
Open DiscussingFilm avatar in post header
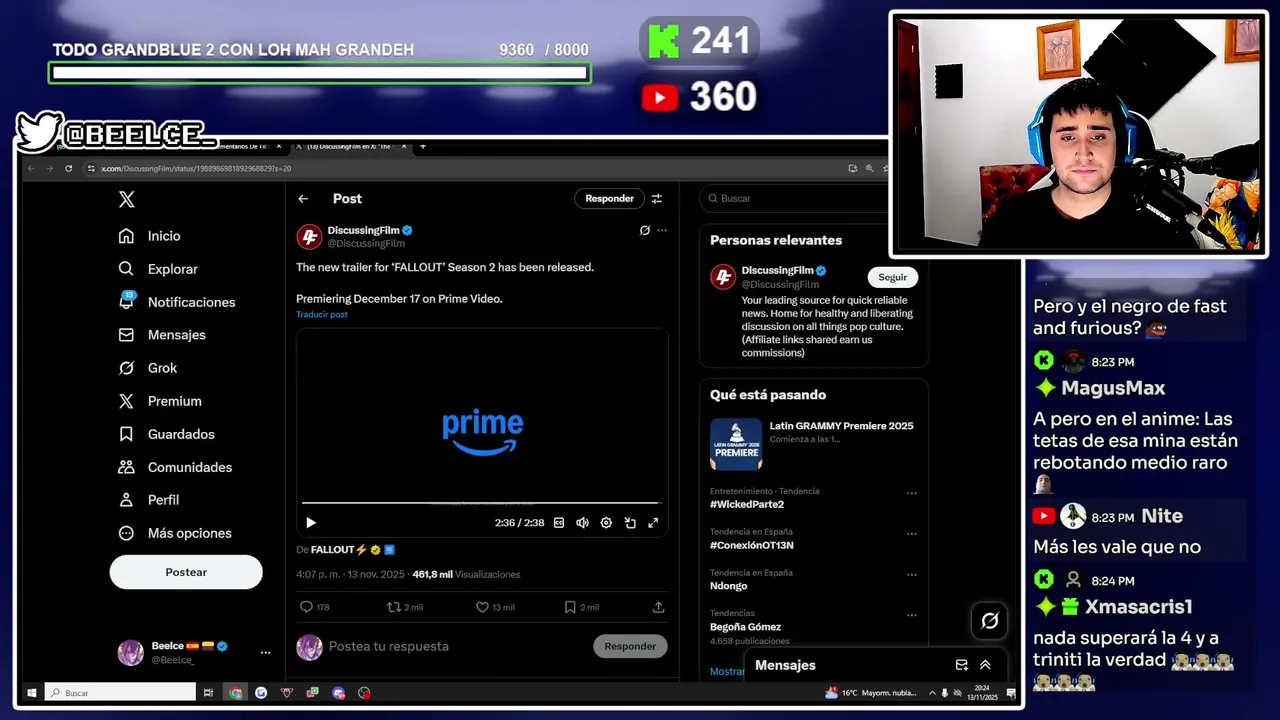click(x=309, y=237)
